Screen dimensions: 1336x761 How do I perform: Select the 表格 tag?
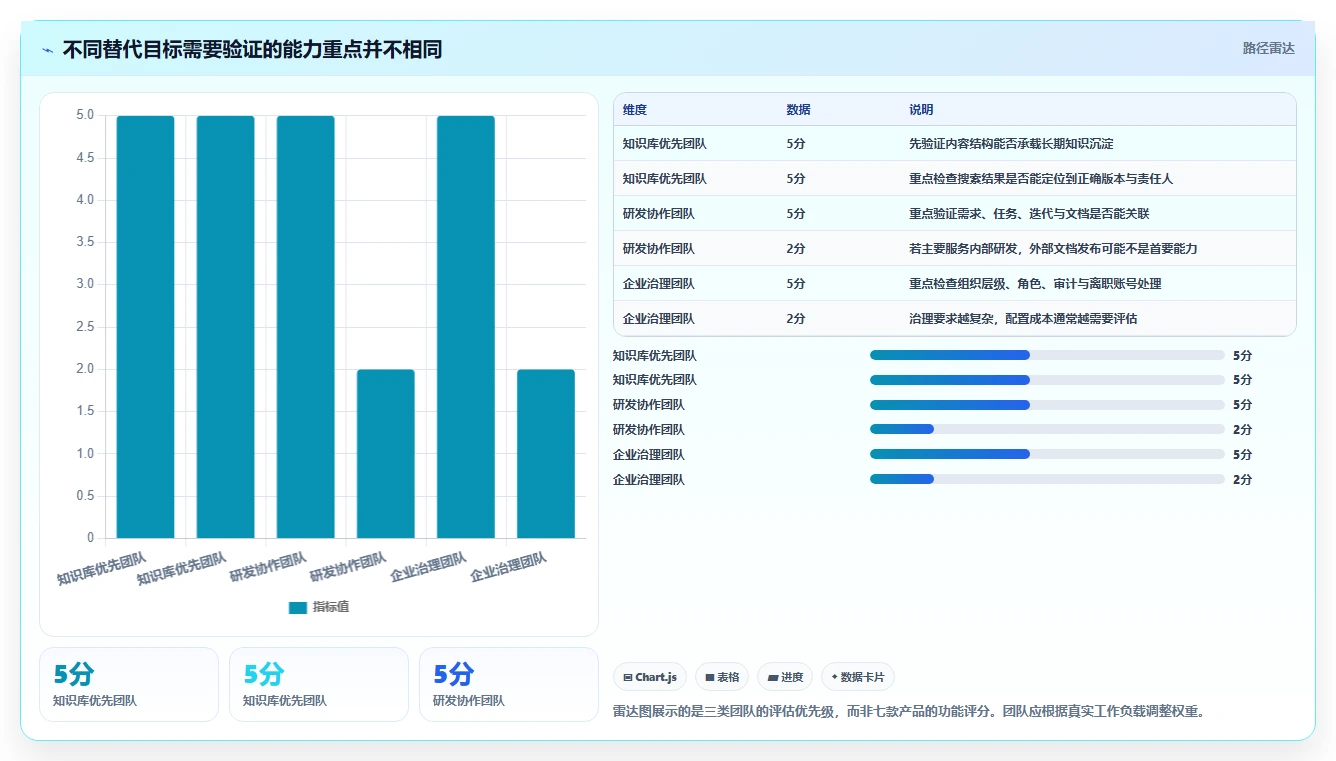[722, 677]
